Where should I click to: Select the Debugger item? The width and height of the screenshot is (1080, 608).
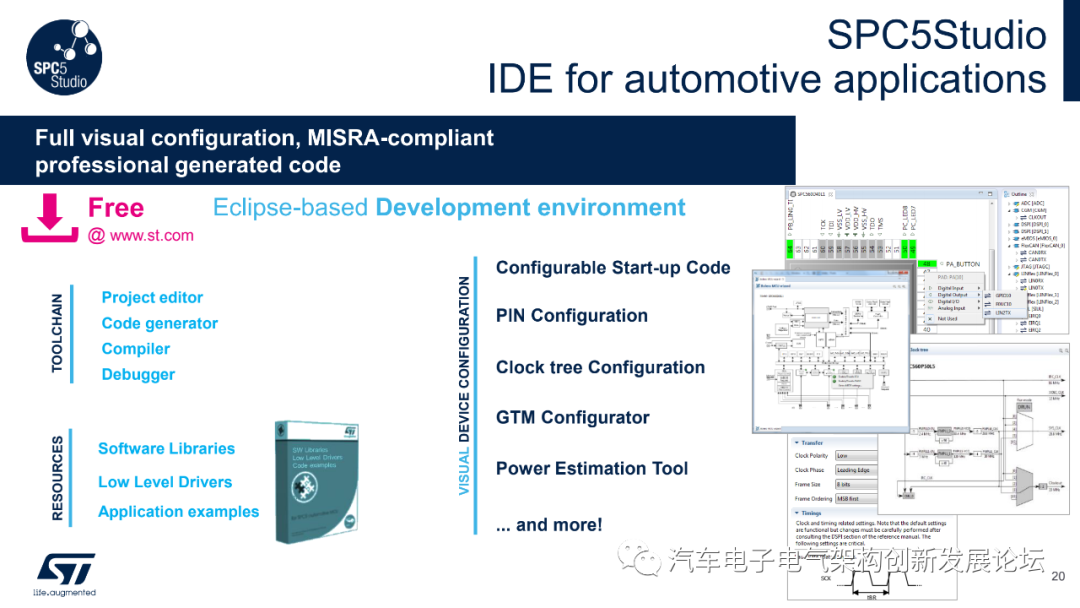[138, 374]
